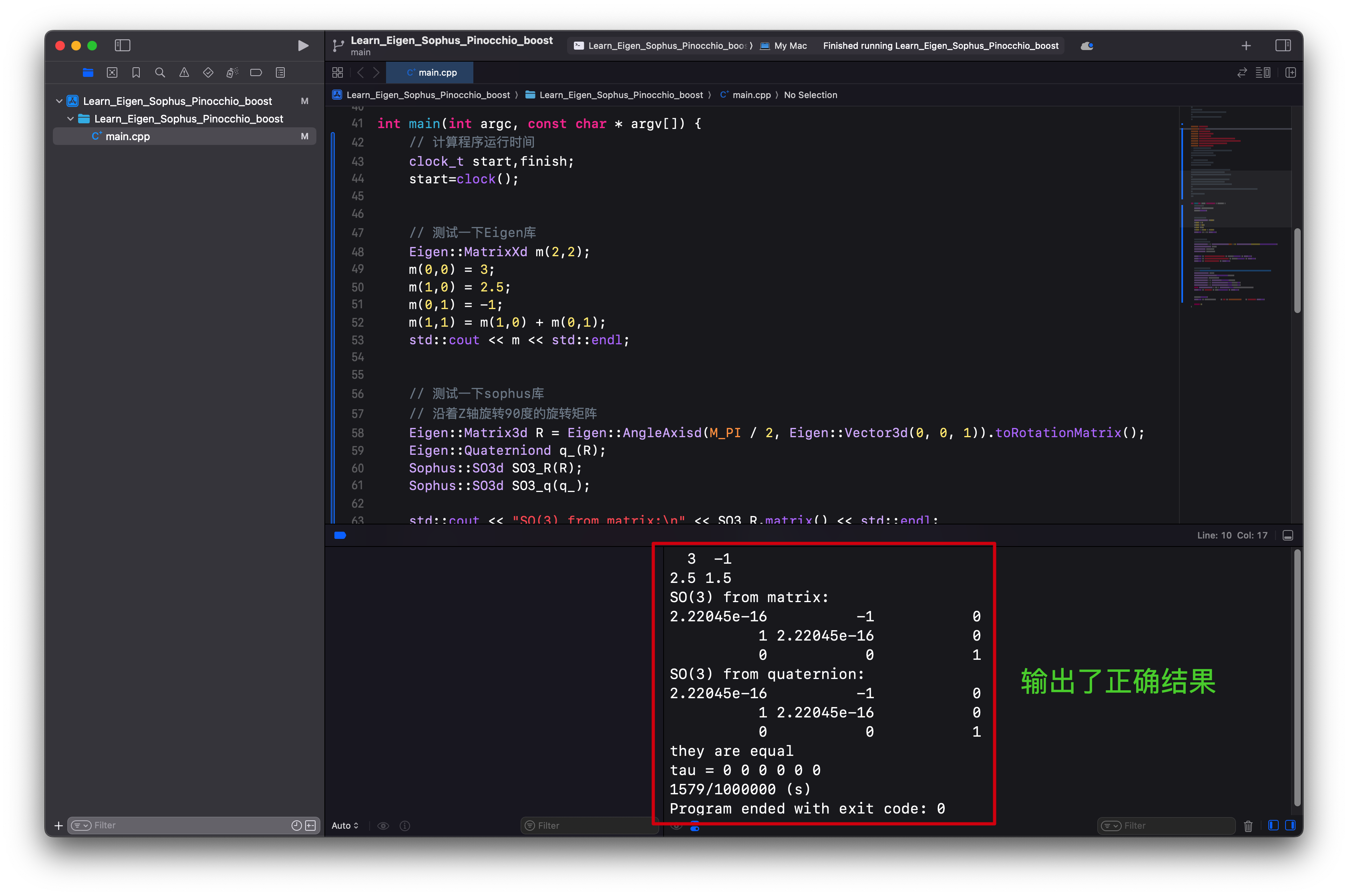The height and width of the screenshot is (896, 1348).
Task: Hide the debug area bottom panel
Action: 1288,535
